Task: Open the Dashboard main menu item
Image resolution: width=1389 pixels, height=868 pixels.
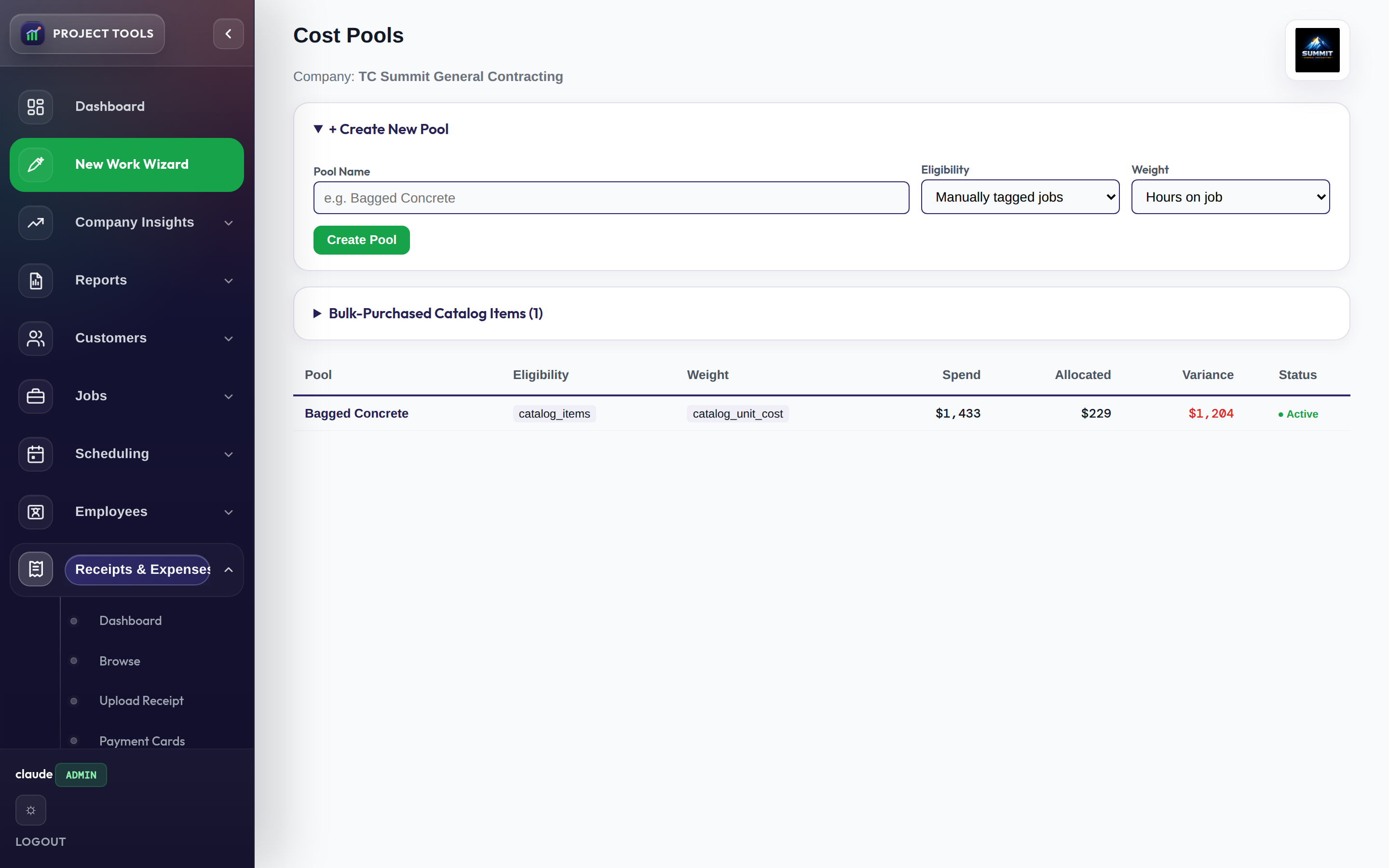Action: pos(127,107)
